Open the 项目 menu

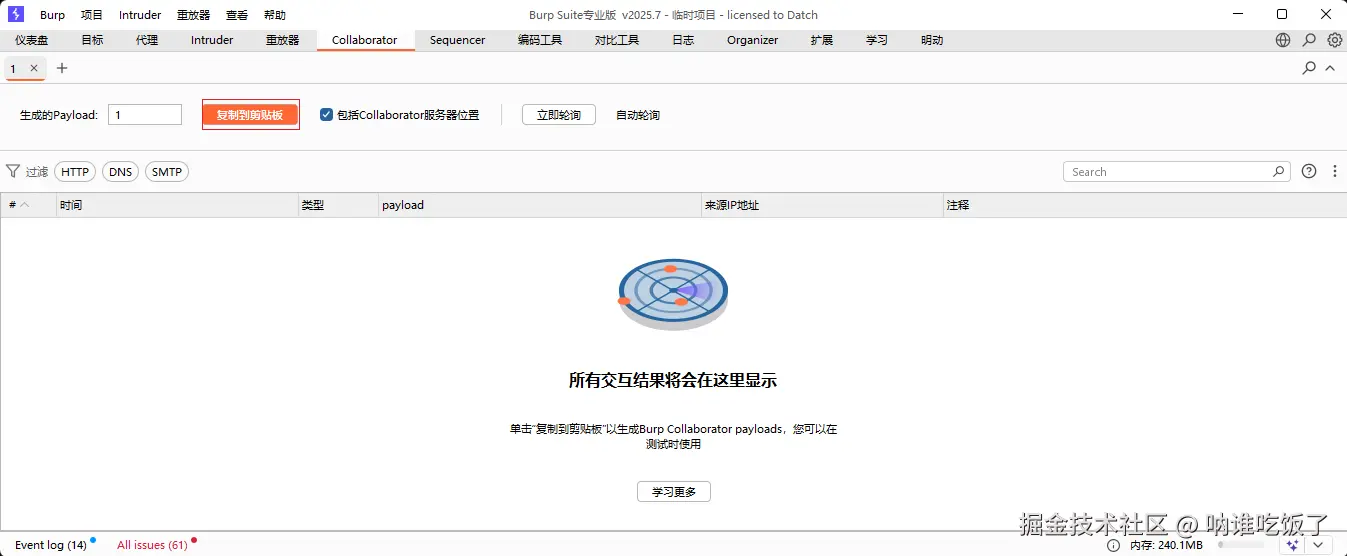(x=91, y=15)
